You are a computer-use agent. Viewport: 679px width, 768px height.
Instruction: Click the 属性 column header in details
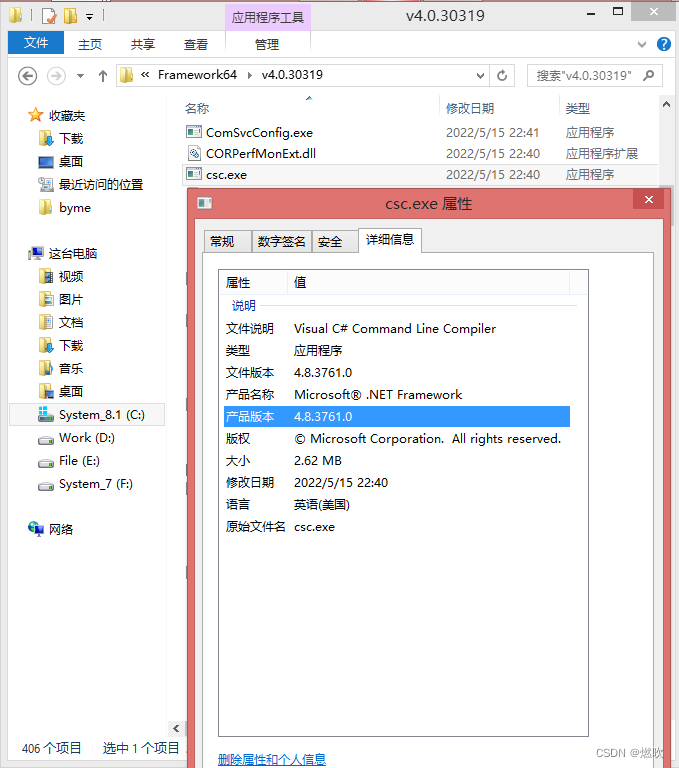(x=253, y=283)
